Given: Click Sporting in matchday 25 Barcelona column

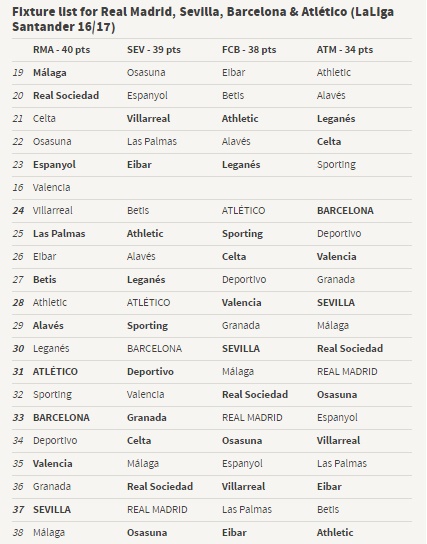Looking at the screenshot, I should click(x=242, y=234).
